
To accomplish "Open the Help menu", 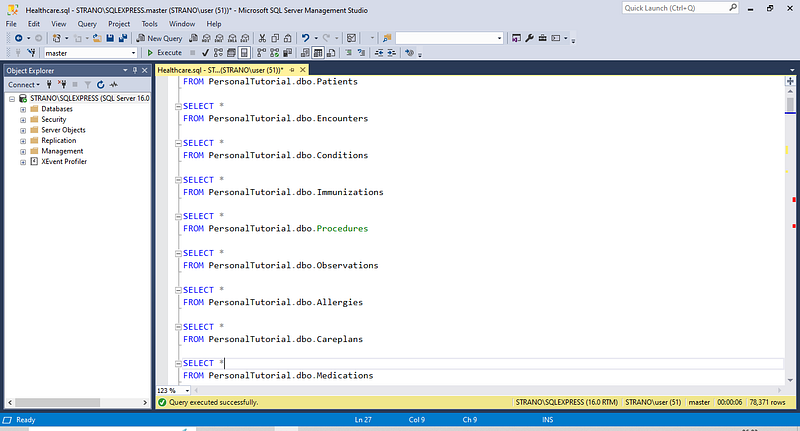I will pos(214,24).
